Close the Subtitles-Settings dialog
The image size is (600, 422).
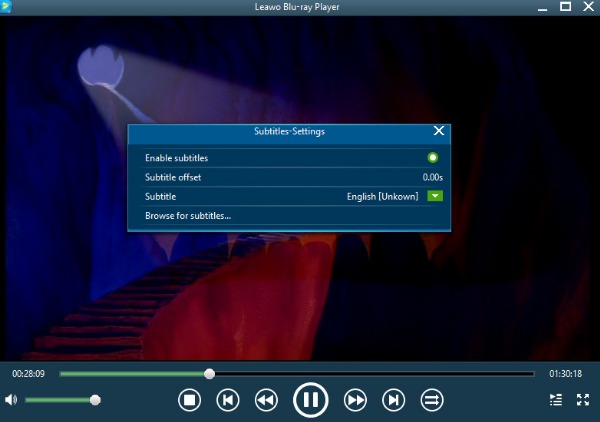pyautogui.click(x=439, y=131)
